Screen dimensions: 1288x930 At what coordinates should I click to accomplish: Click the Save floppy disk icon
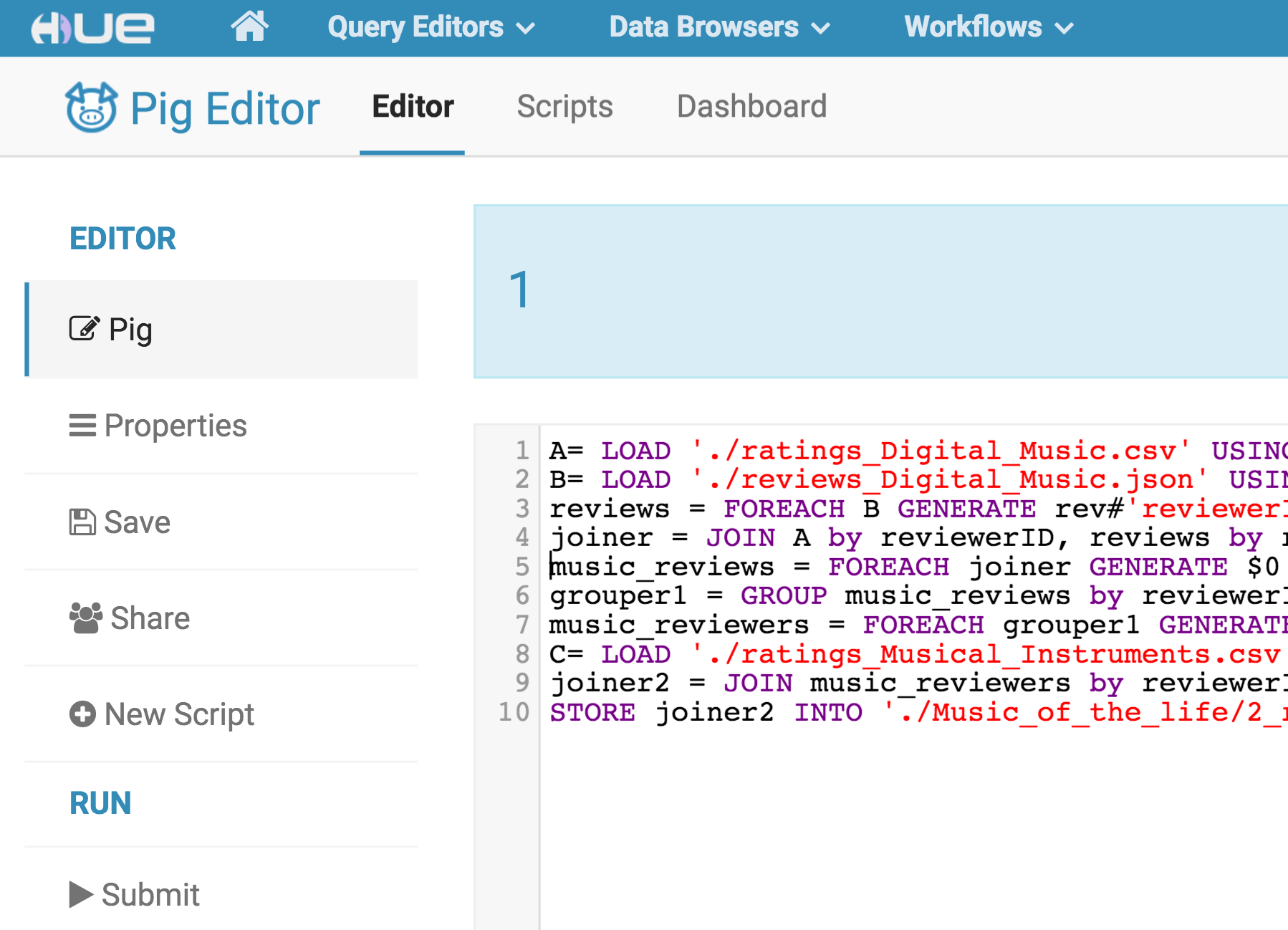pyautogui.click(x=82, y=522)
